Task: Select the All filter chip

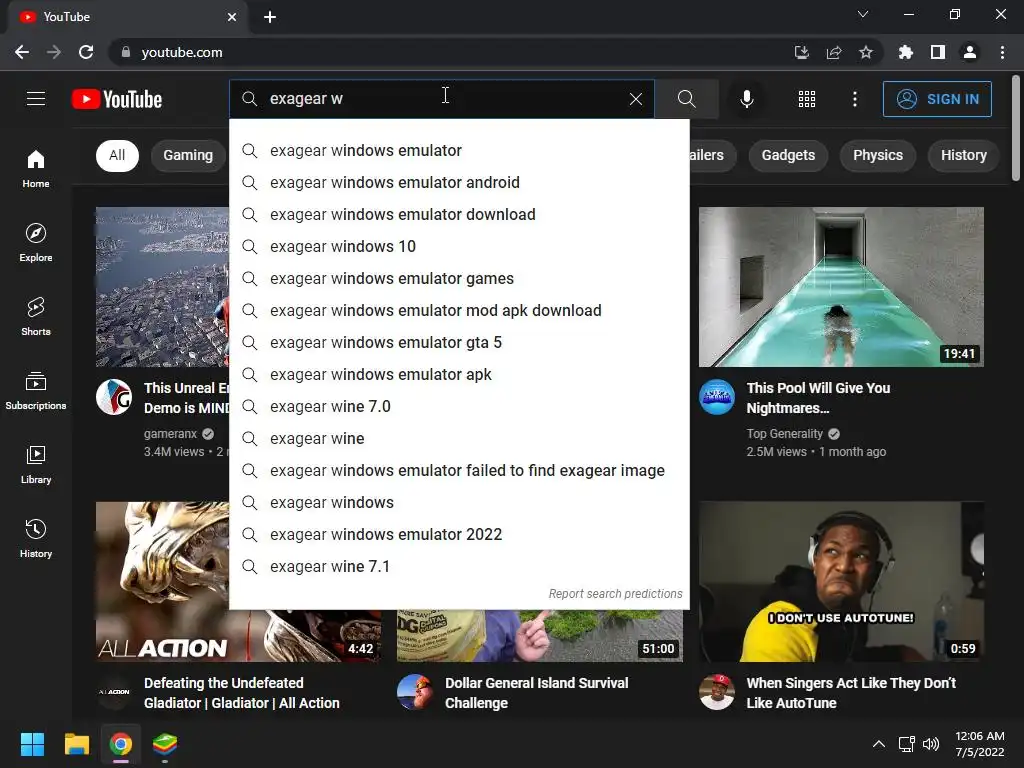Action: point(117,155)
